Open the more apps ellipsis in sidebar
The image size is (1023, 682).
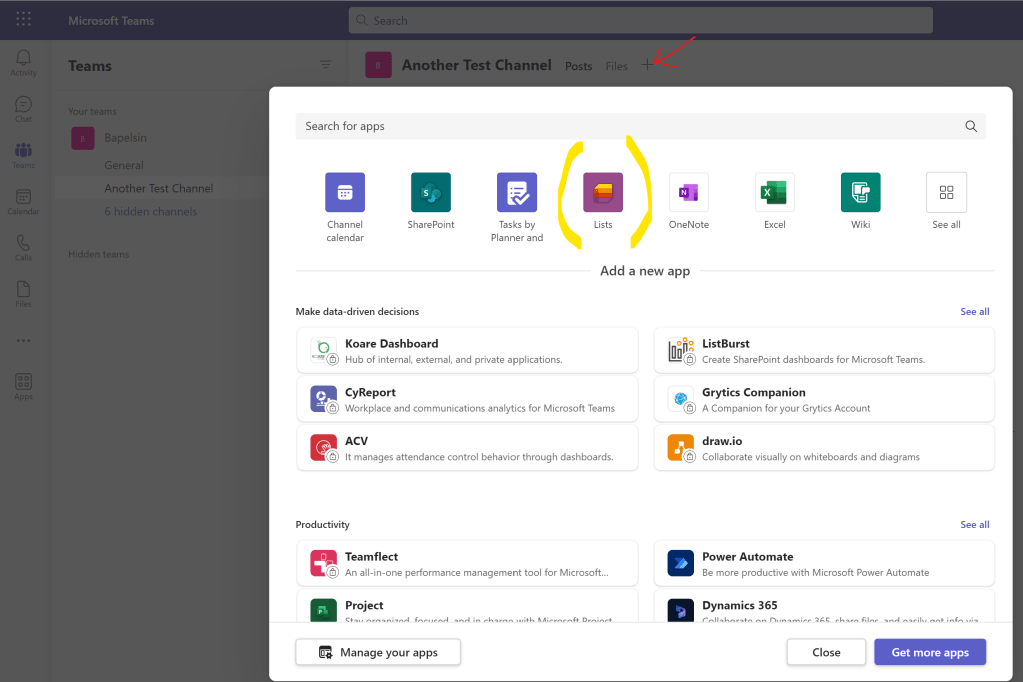click(x=24, y=340)
